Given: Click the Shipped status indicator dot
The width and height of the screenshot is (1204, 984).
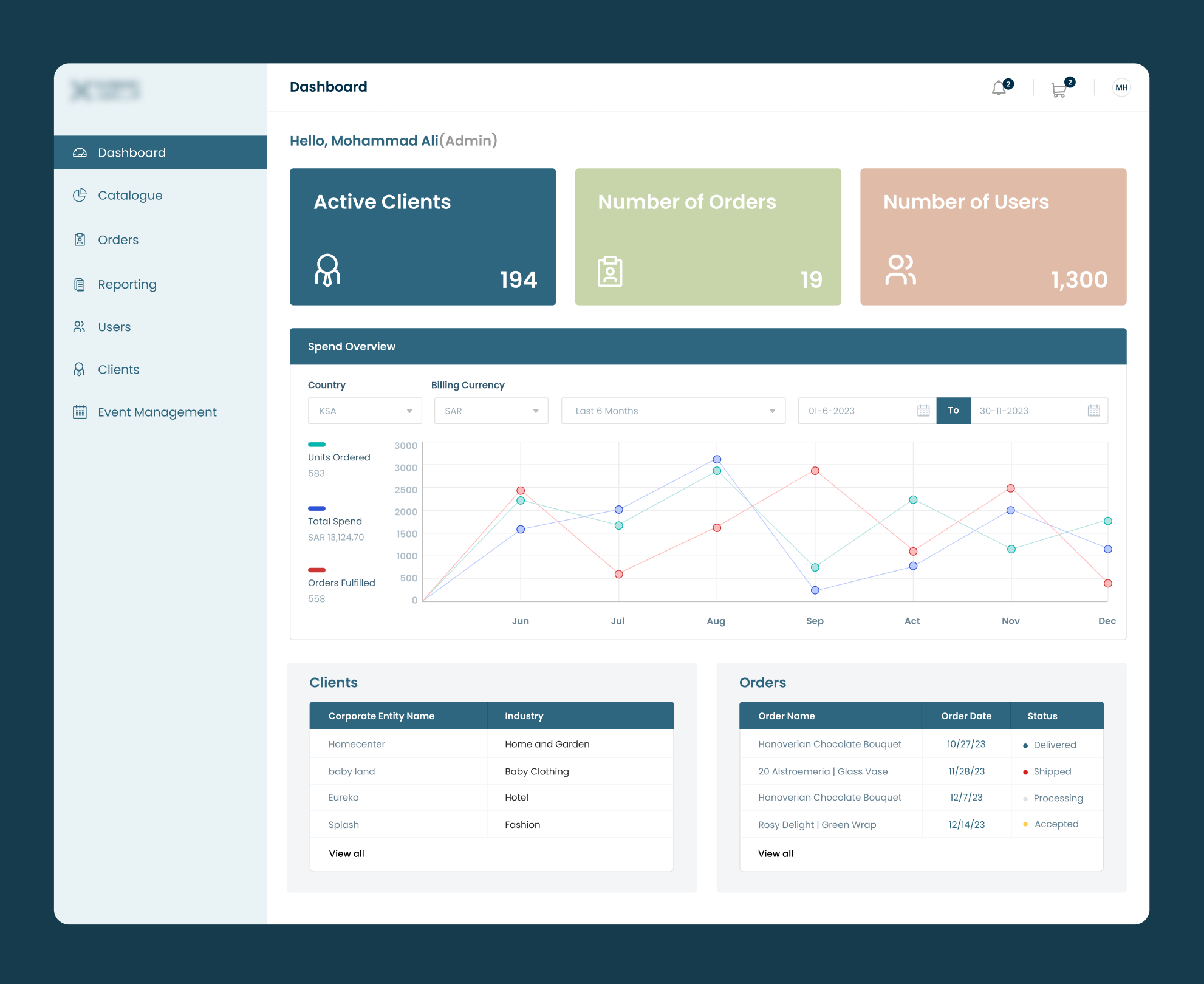Looking at the screenshot, I should pyautogui.click(x=1025, y=771).
